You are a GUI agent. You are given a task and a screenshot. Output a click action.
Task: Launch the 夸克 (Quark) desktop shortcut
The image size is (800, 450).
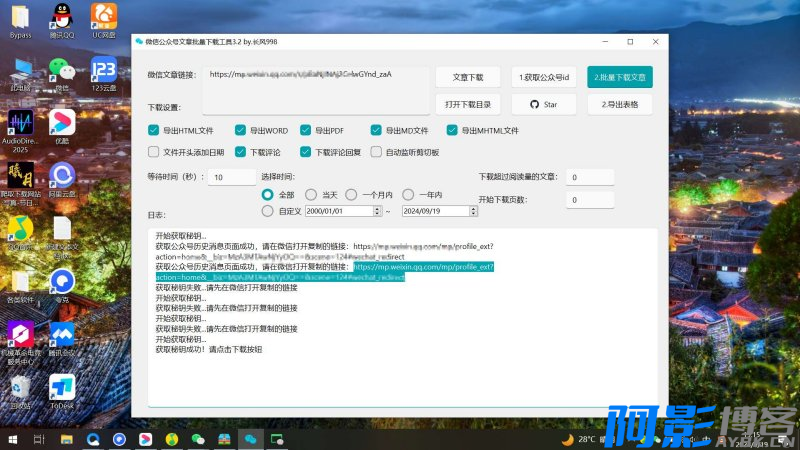[62, 287]
